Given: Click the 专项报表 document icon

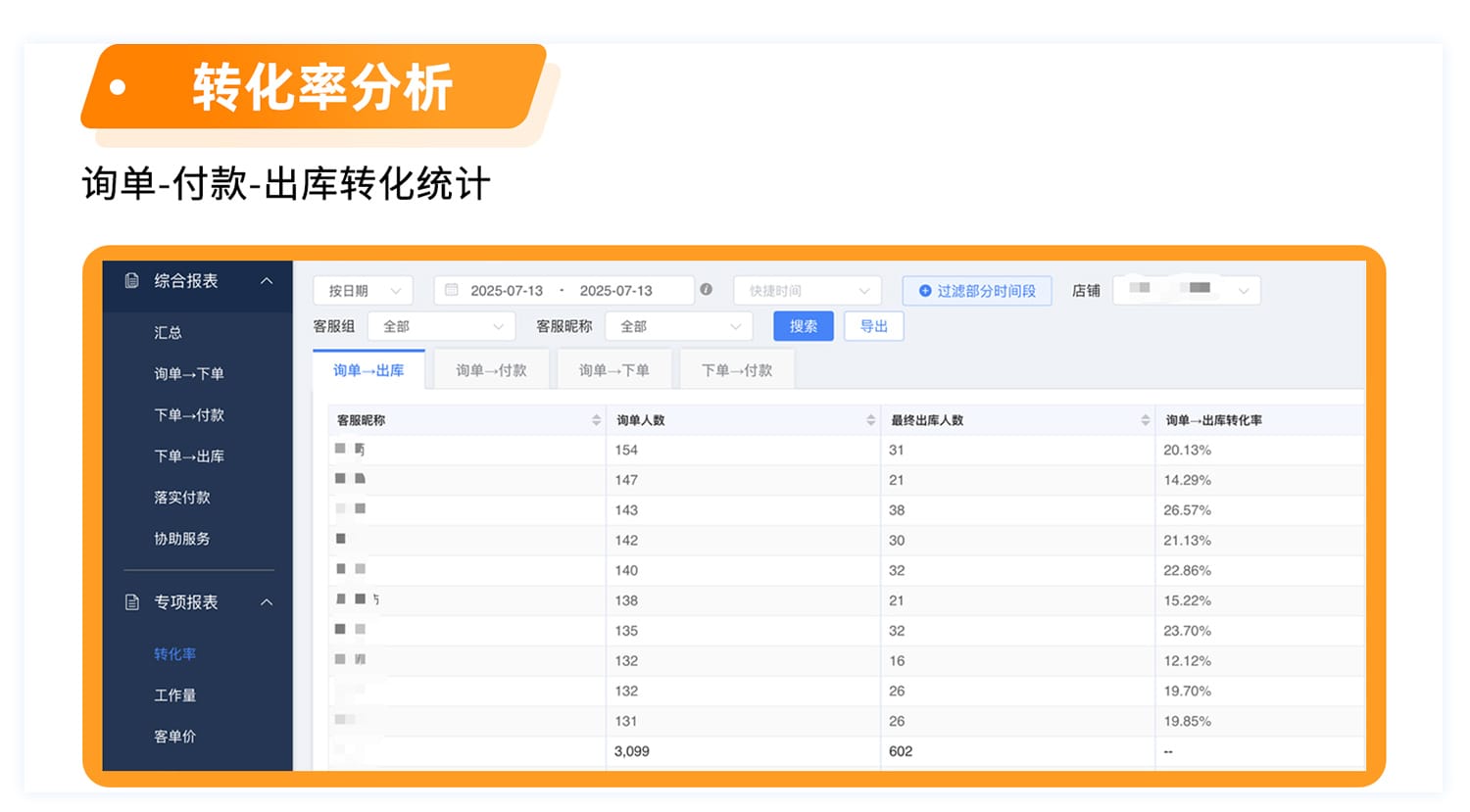Looking at the screenshot, I should coord(132,602).
